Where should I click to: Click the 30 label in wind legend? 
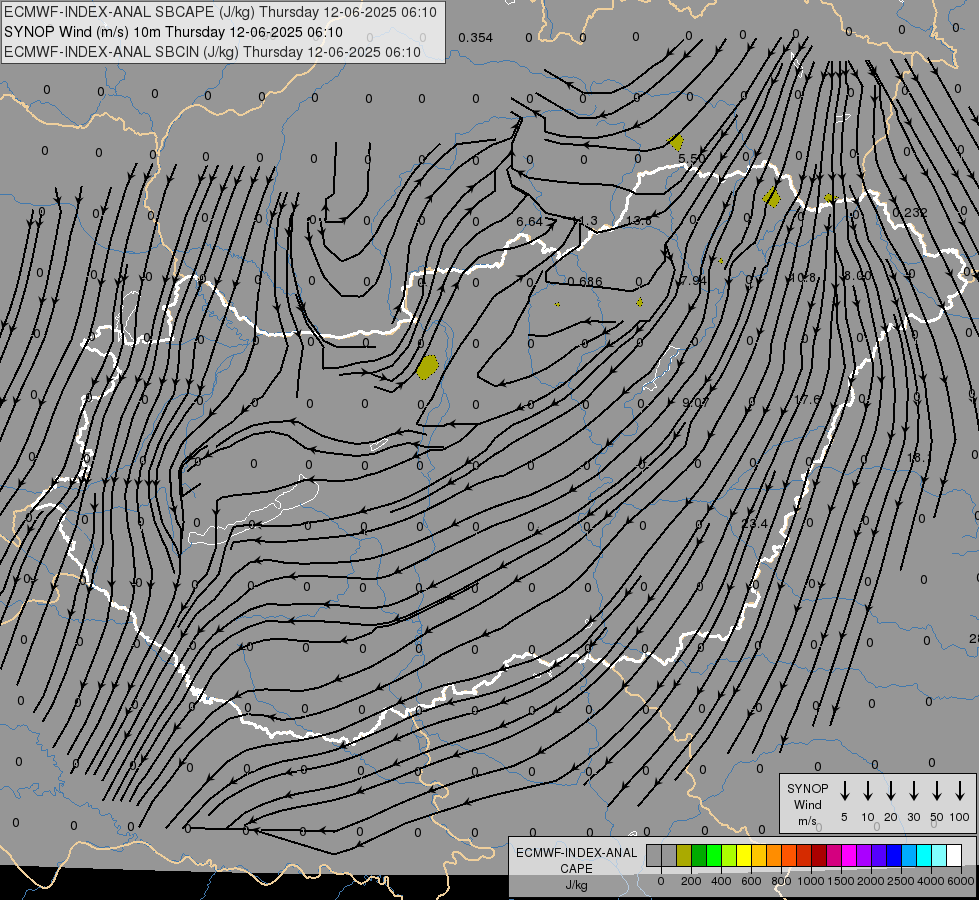[913, 817]
